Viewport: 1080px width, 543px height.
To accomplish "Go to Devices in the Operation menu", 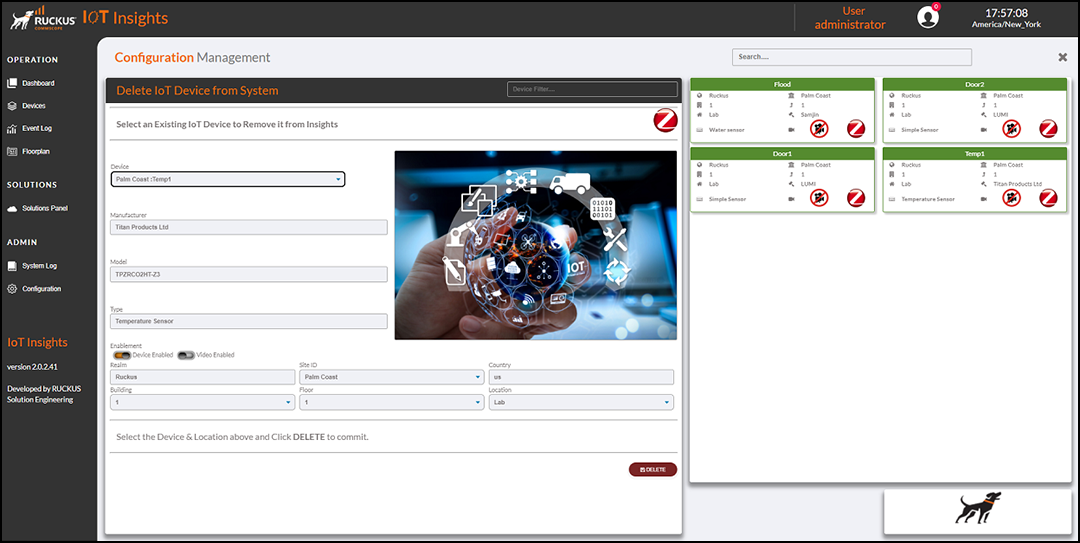I will coord(34,106).
